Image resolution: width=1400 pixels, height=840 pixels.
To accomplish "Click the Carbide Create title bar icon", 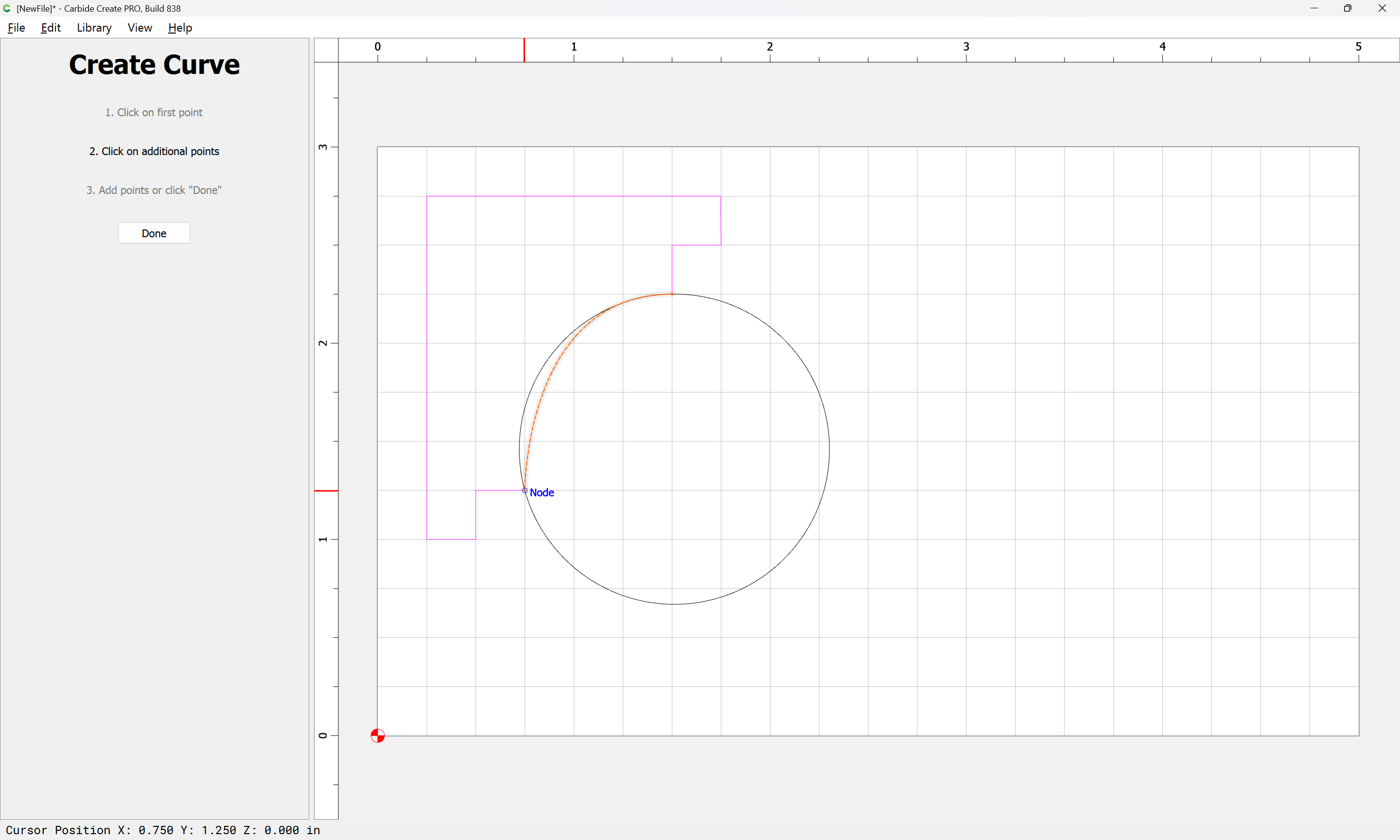I will click(7, 8).
